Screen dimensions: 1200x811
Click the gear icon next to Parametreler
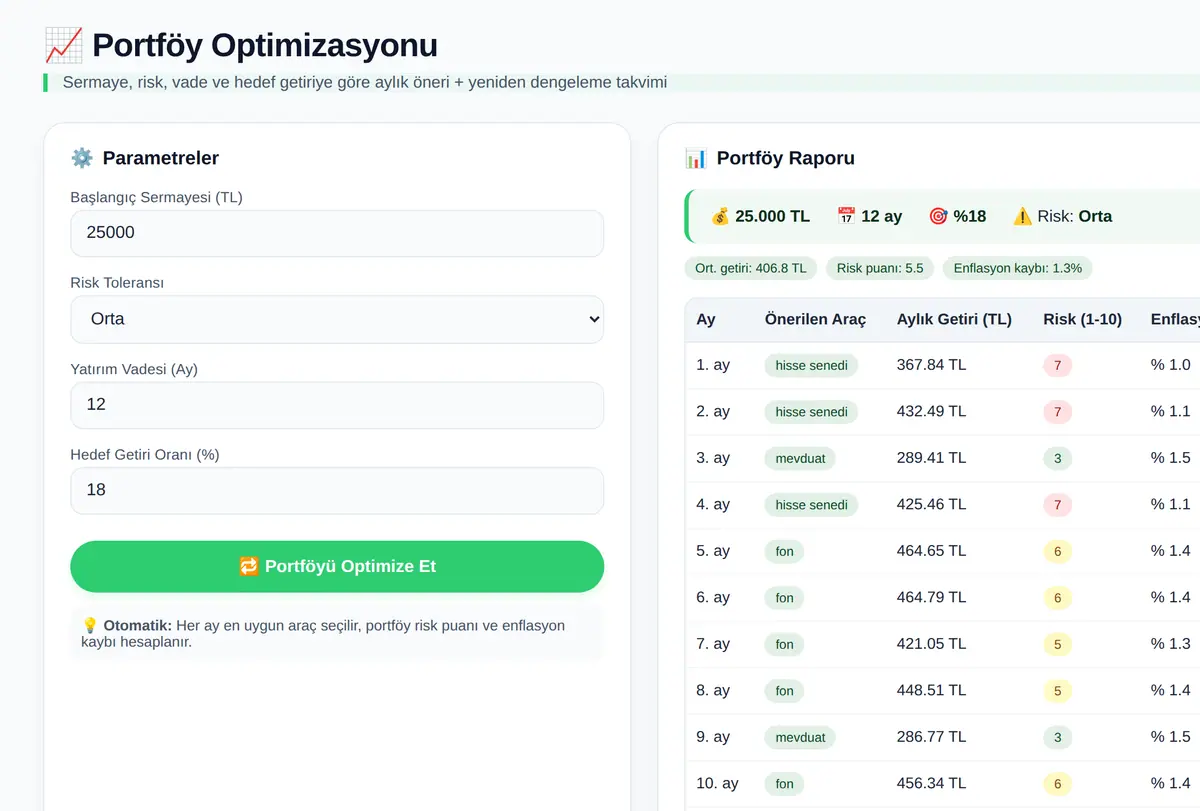(x=82, y=158)
